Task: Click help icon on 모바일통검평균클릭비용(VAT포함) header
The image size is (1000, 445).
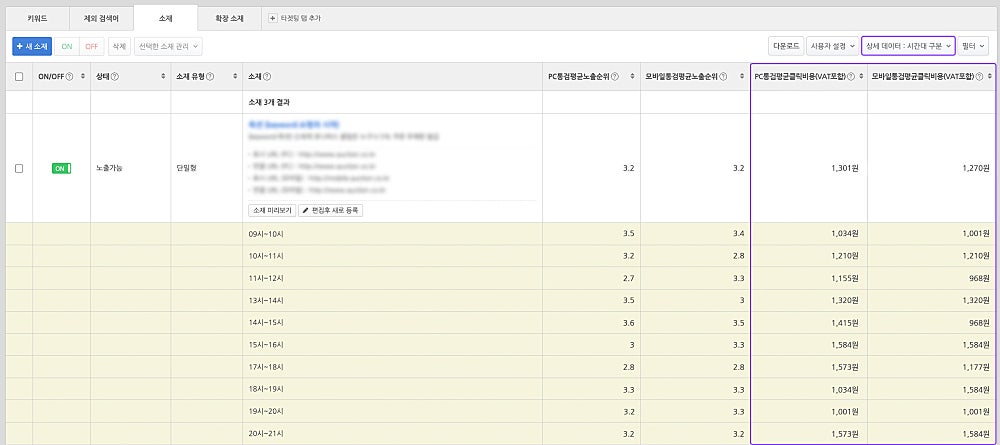Action: (x=979, y=77)
